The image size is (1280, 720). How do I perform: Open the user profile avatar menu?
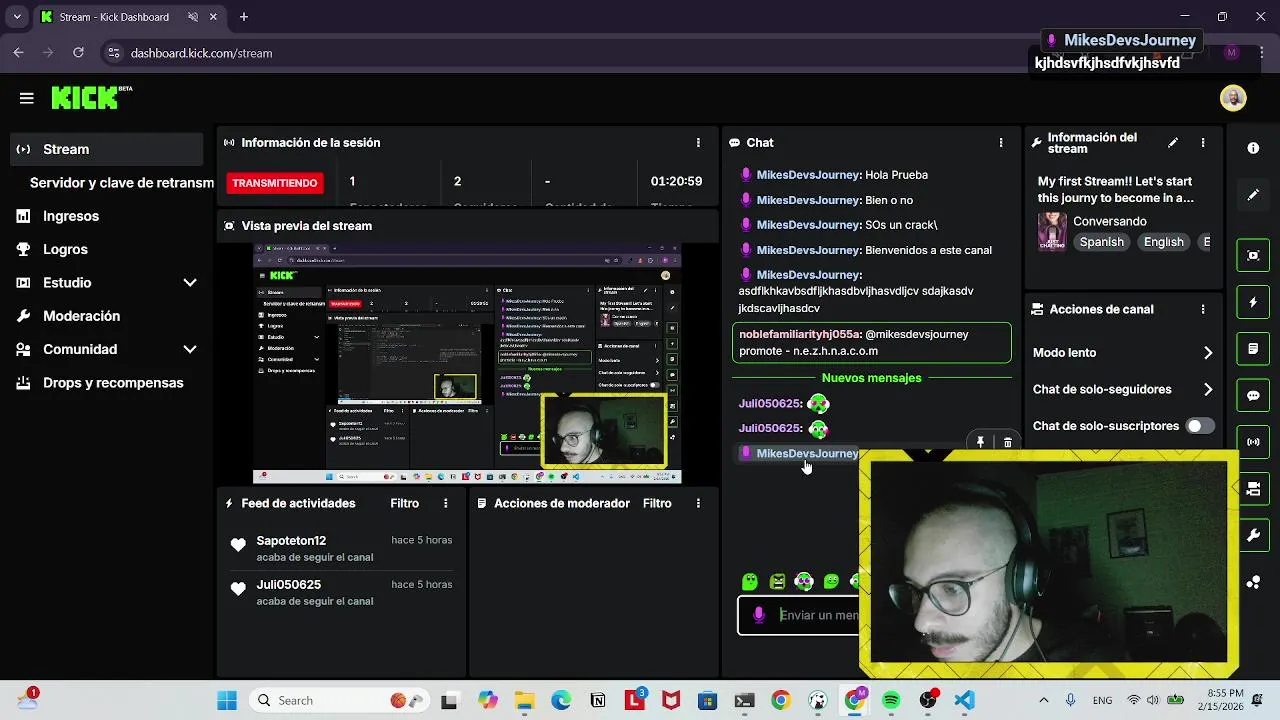(x=1233, y=98)
